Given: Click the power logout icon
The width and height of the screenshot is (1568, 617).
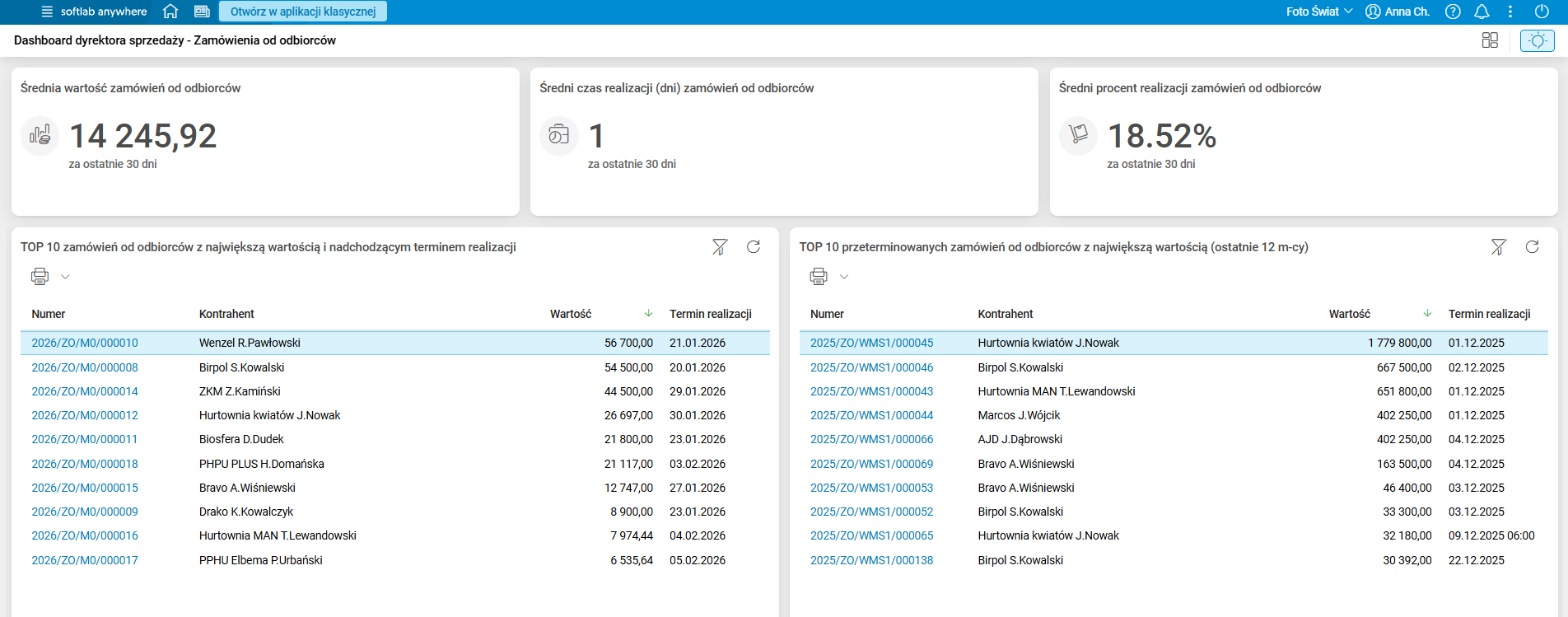Looking at the screenshot, I should click(x=1542, y=12).
